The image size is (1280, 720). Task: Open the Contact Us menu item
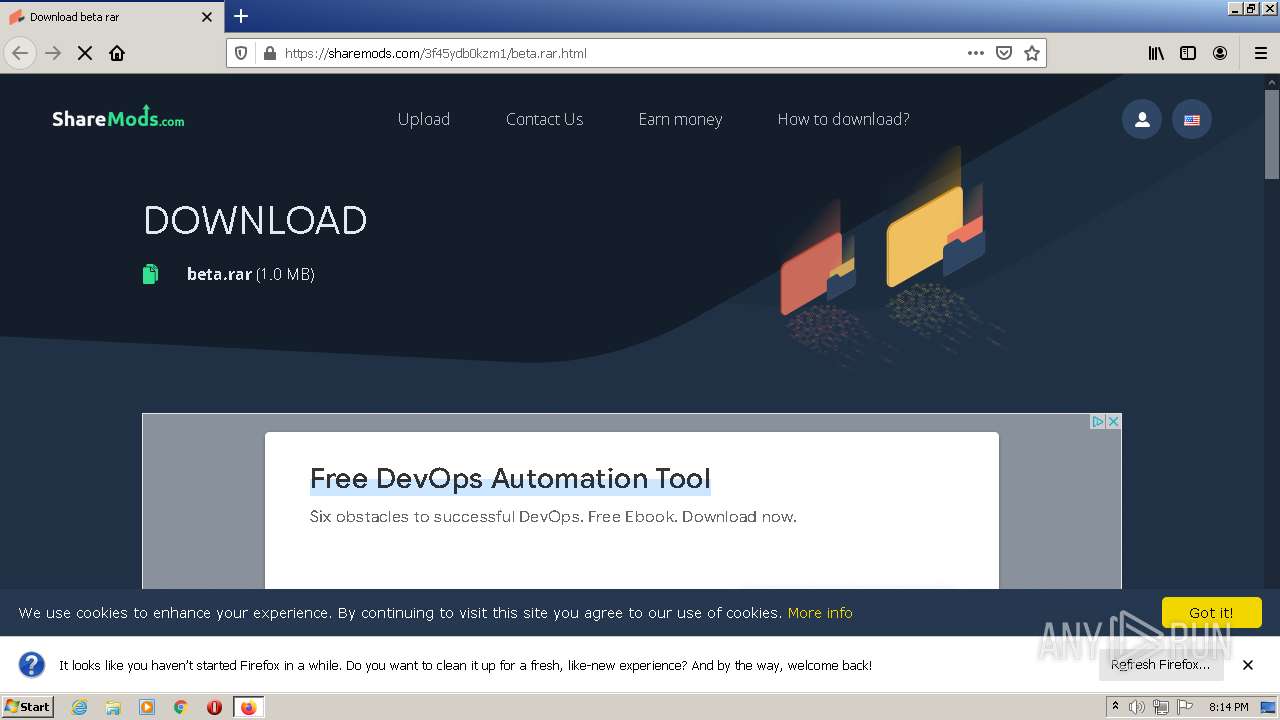tap(544, 119)
